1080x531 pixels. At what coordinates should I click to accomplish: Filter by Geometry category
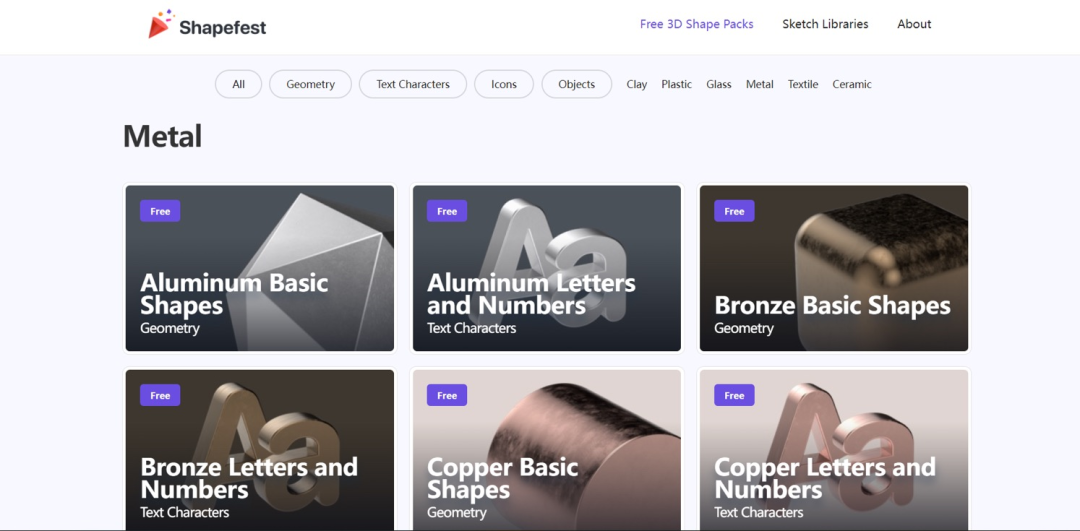(311, 84)
